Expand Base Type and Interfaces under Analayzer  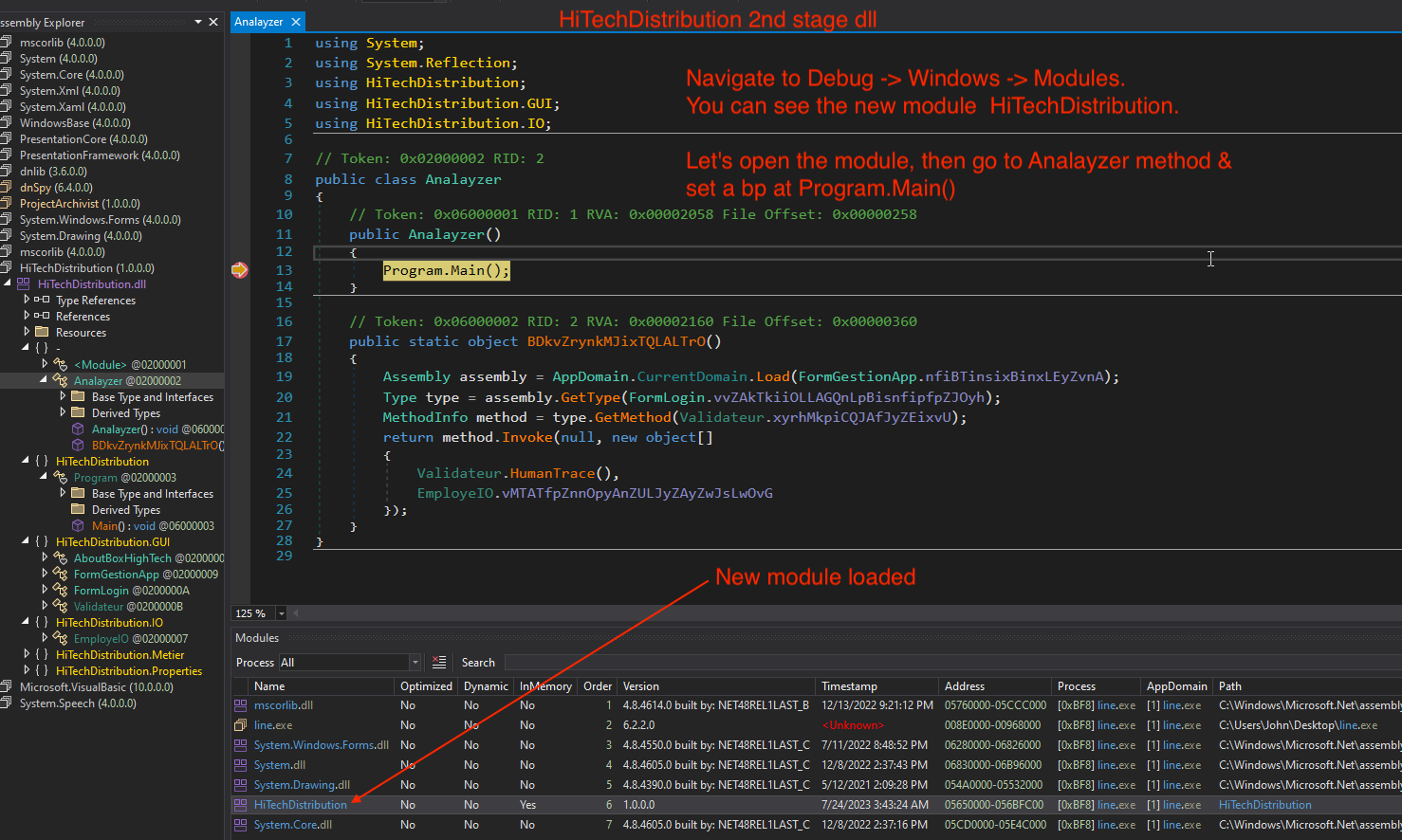point(63,397)
